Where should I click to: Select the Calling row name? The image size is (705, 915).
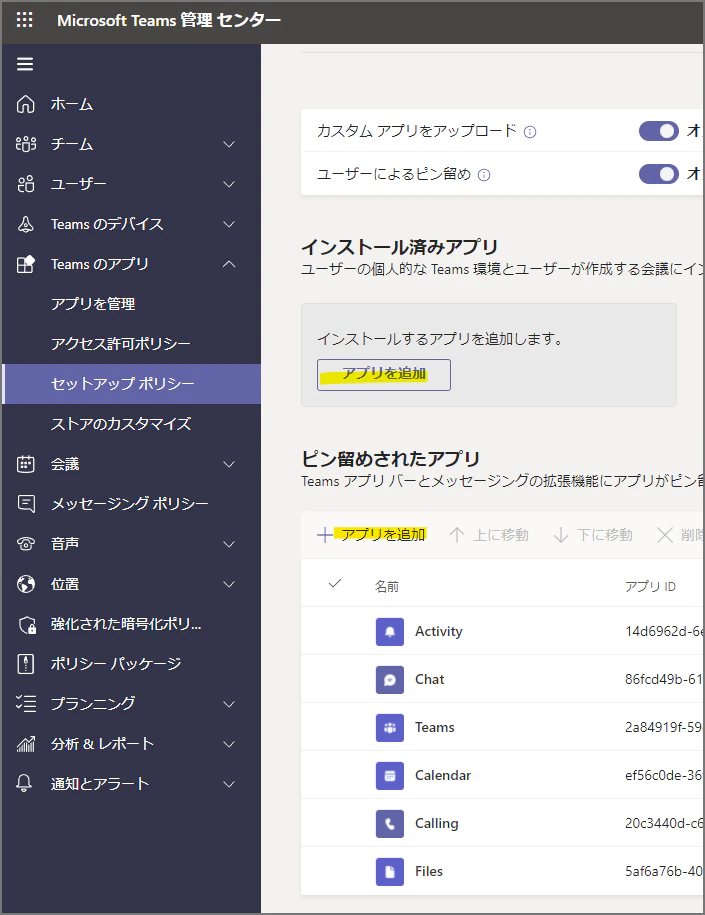(437, 823)
